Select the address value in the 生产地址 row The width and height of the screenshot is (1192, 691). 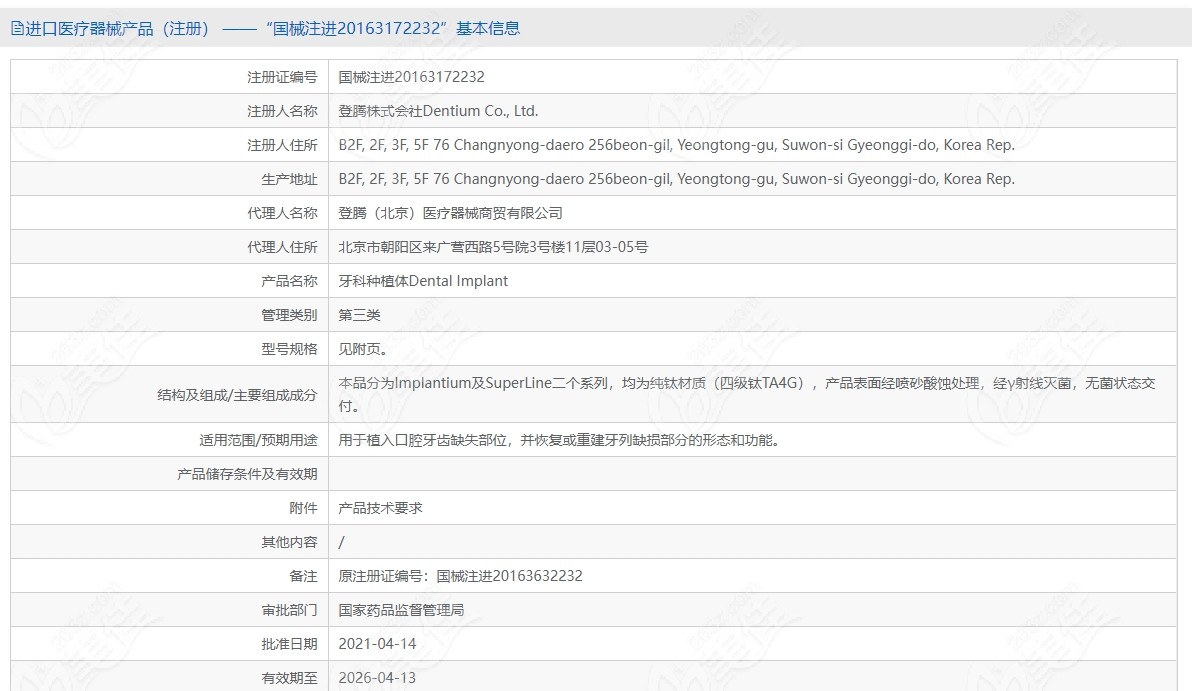pyautogui.click(x=677, y=179)
